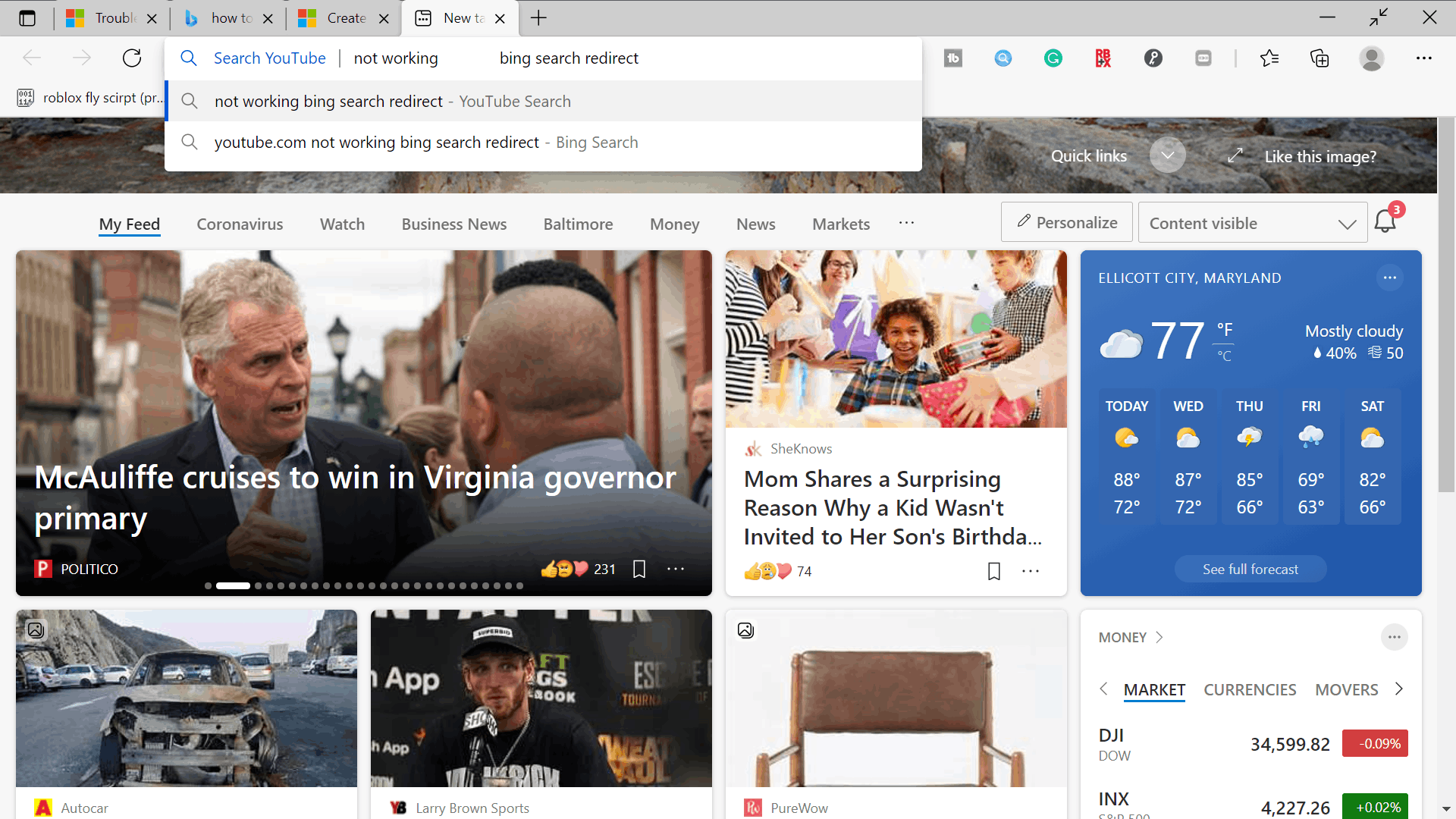This screenshot has width=1456, height=819.
Task: Expand the ellipsis menu on My Feed
Action: pos(907,222)
